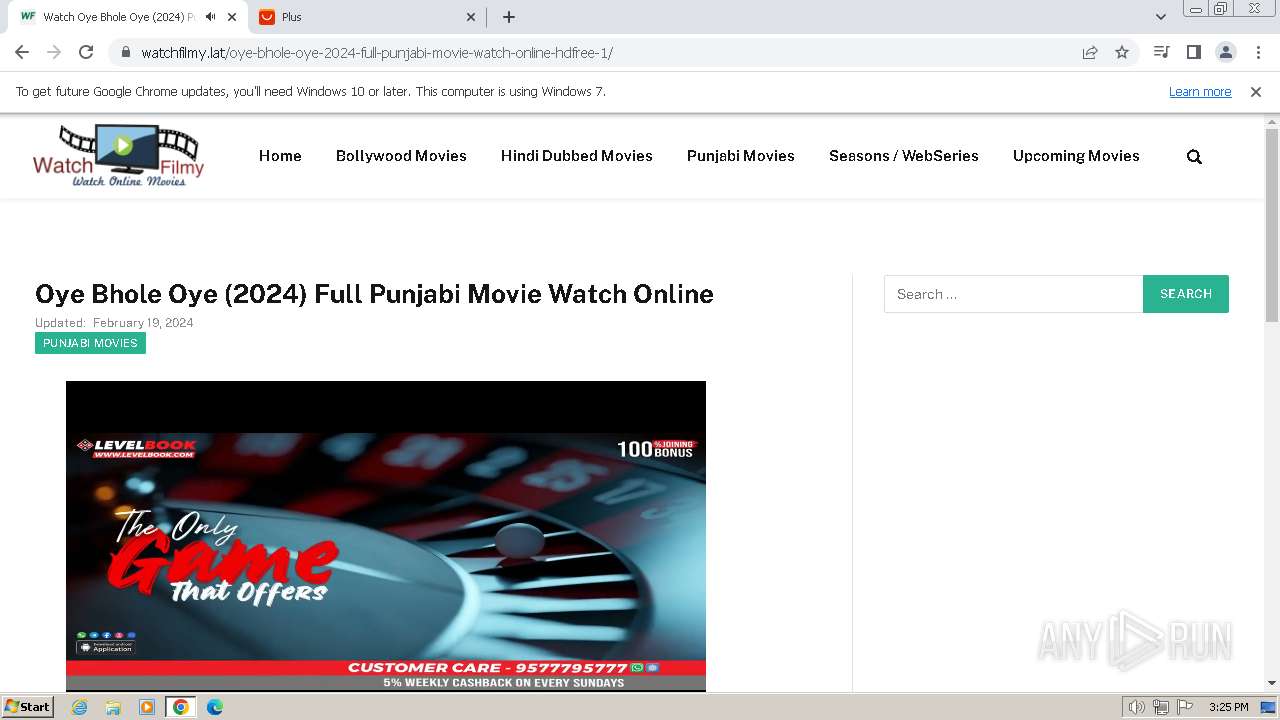Go back to the previous page
The height and width of the screenshot is (720, 1280).
tap(22, 53)
